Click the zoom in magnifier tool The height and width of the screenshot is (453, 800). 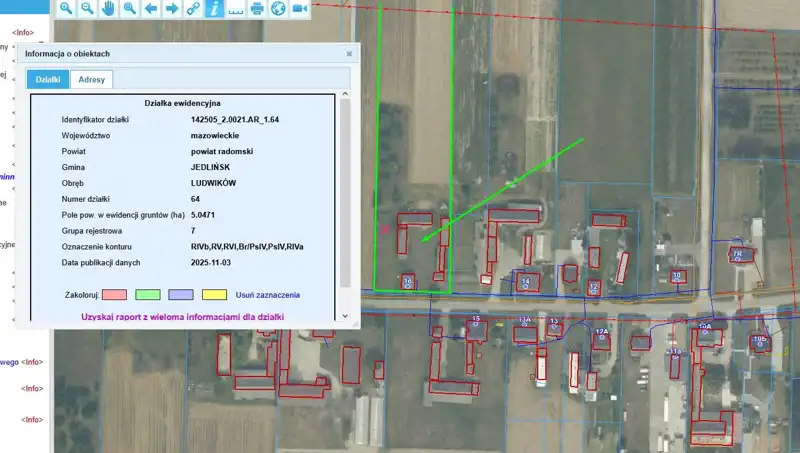coord(66,9)
